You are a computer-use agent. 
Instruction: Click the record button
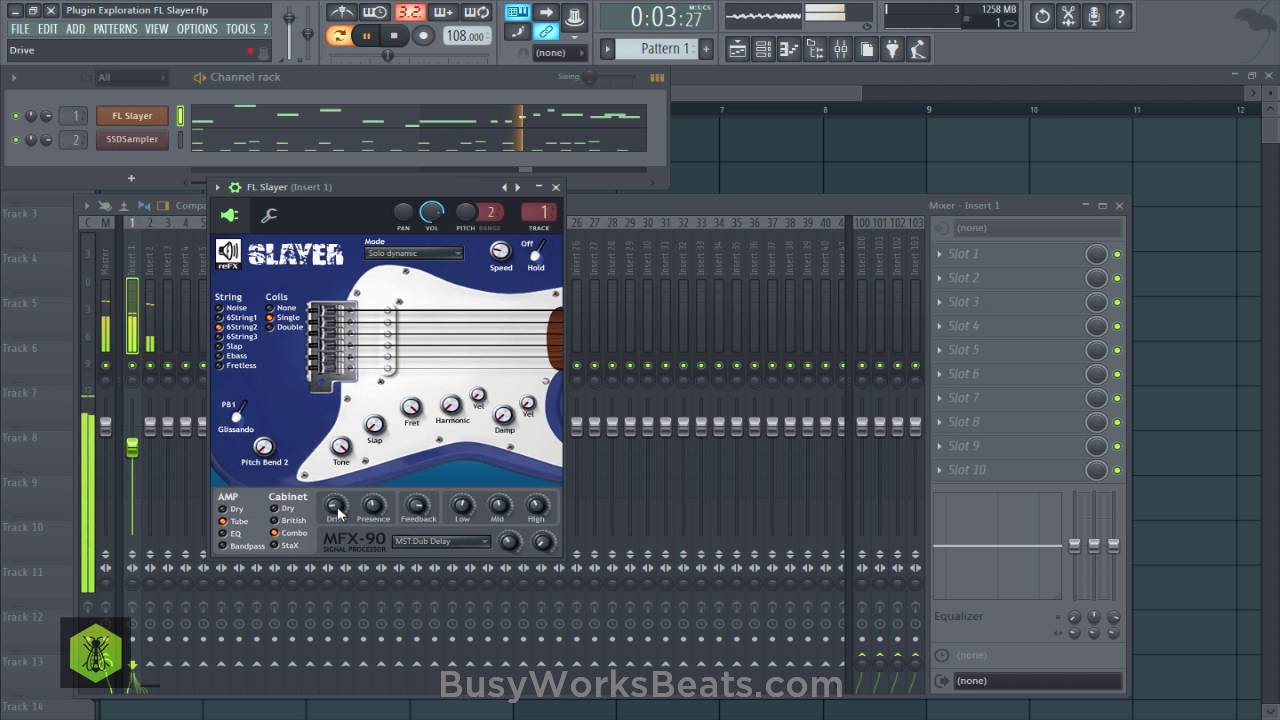coord(423,36)
